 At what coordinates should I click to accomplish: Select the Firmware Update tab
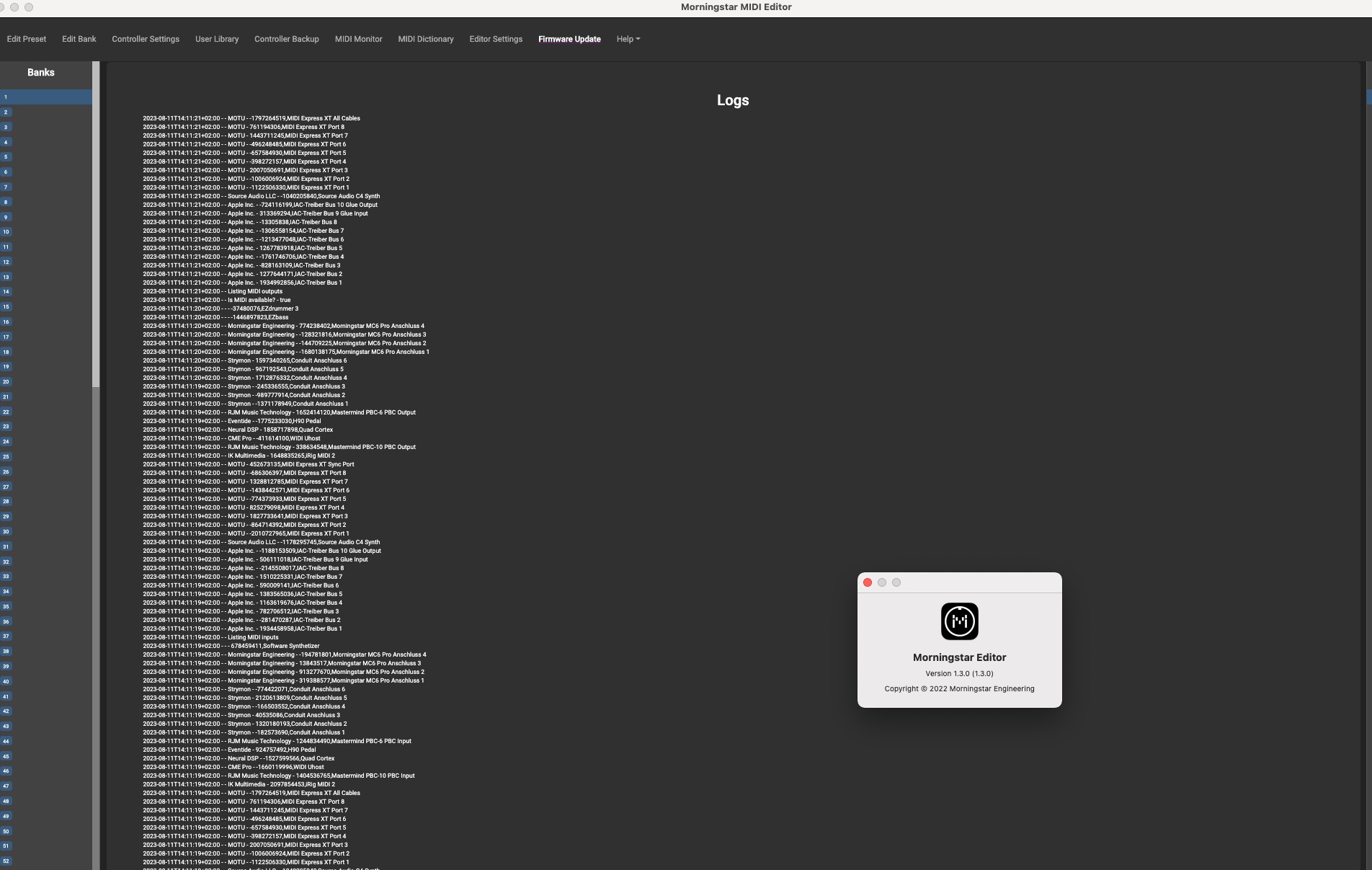pyautogui.click(x=569, y=39)
